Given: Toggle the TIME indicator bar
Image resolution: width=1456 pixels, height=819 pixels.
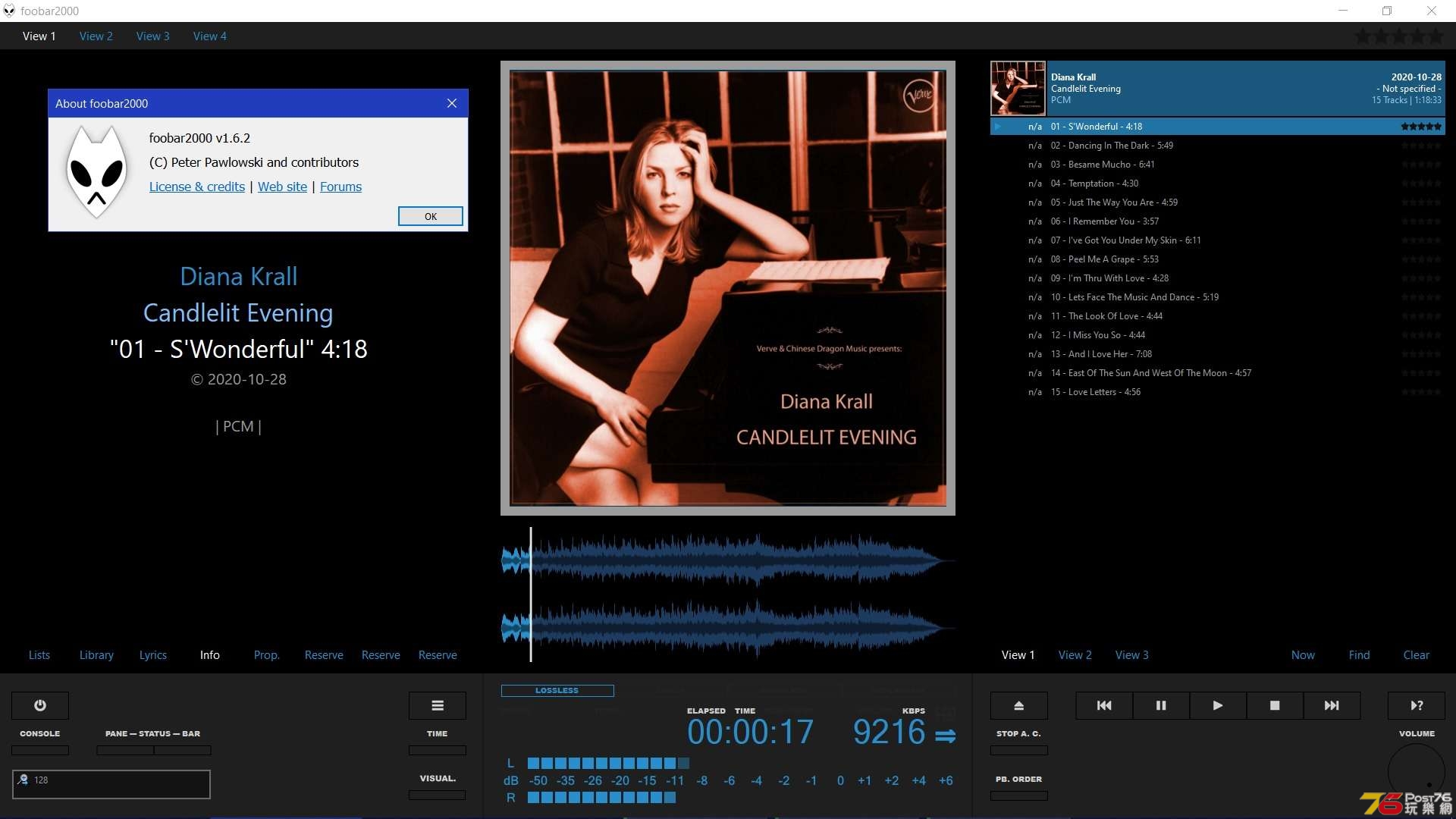Looking at the screenshot, I should [x=438, y=750].
